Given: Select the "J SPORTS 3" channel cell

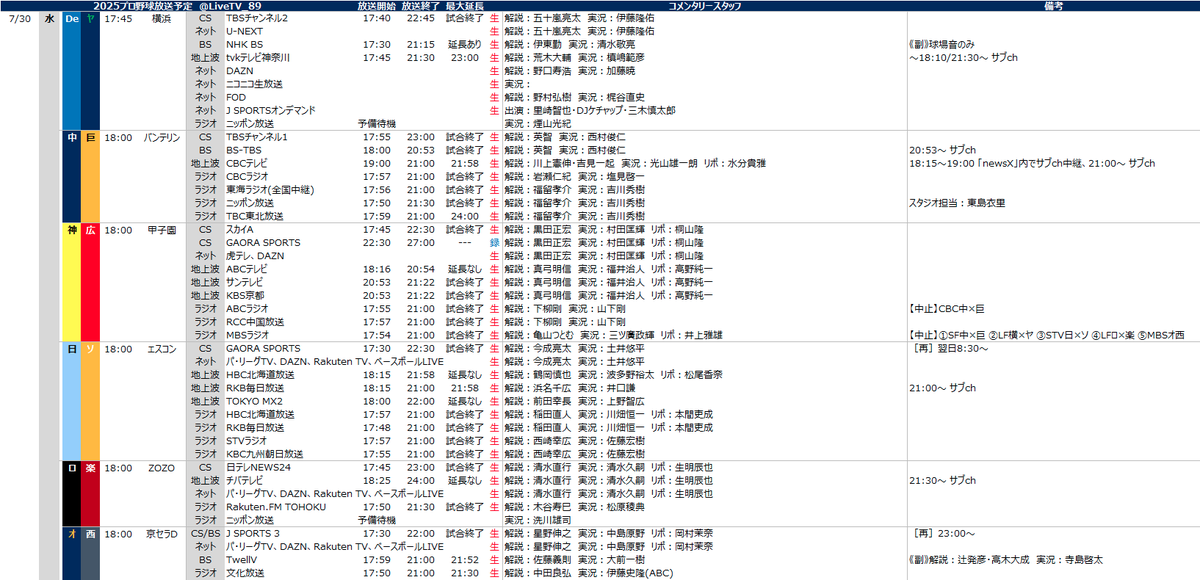Looking at the screenshot, I should [253, 534].
